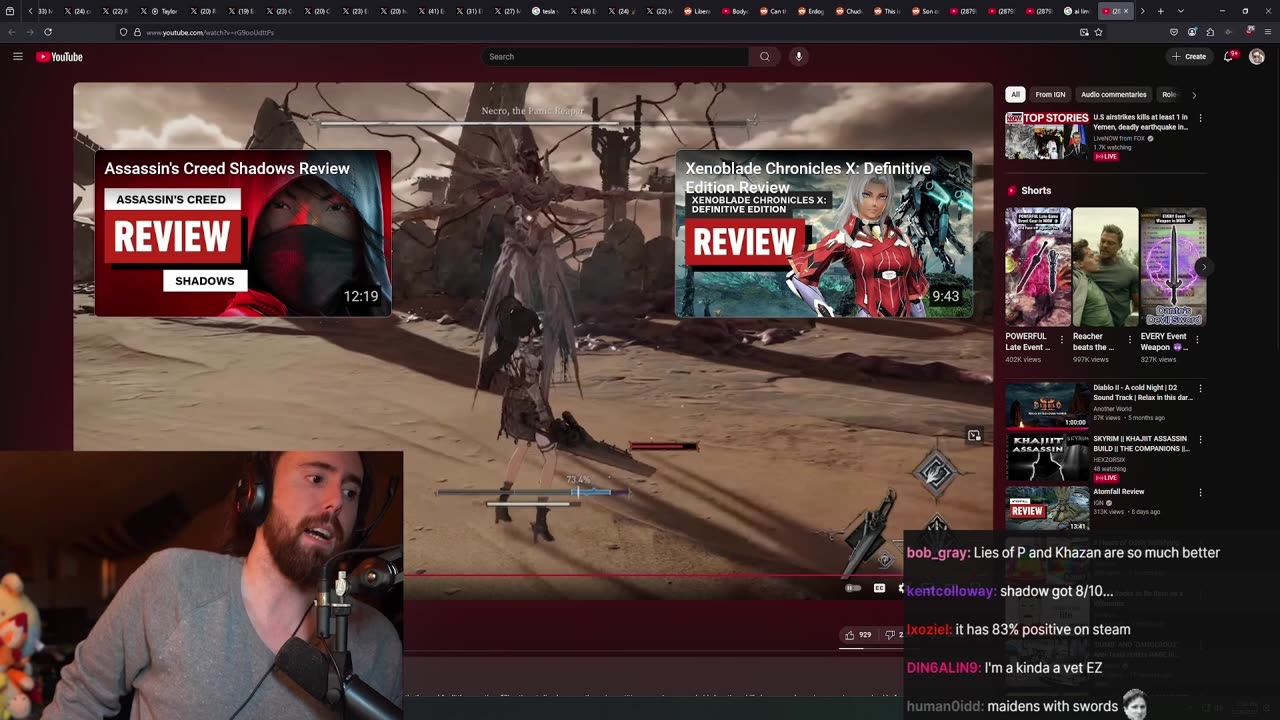Open the browser application menu icon
Screen dimensions: 1280x720
point(1270,32)
